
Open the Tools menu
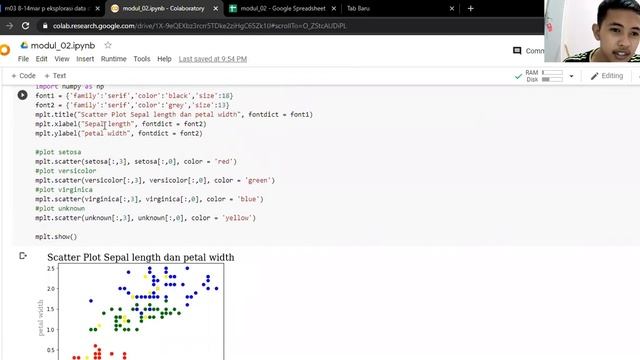click(x=142, y=59)
